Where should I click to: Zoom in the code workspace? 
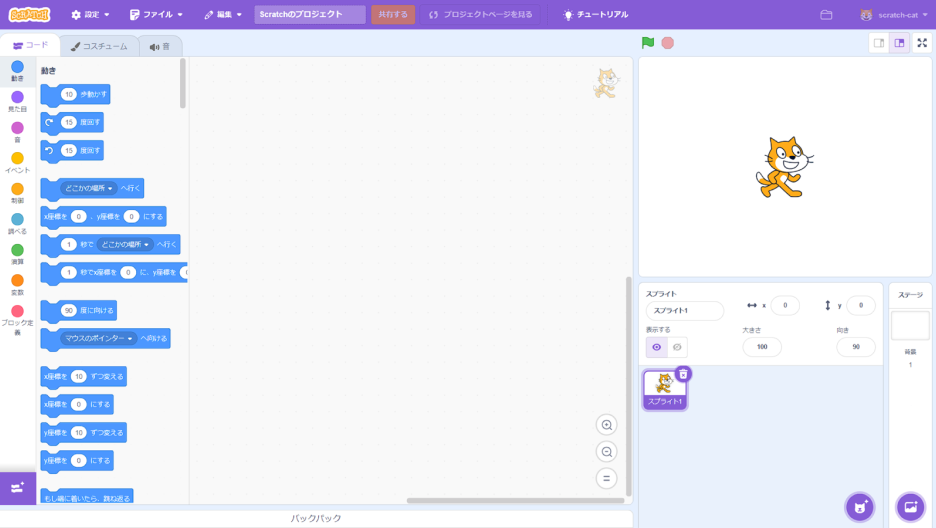click(x=606, y=425)
